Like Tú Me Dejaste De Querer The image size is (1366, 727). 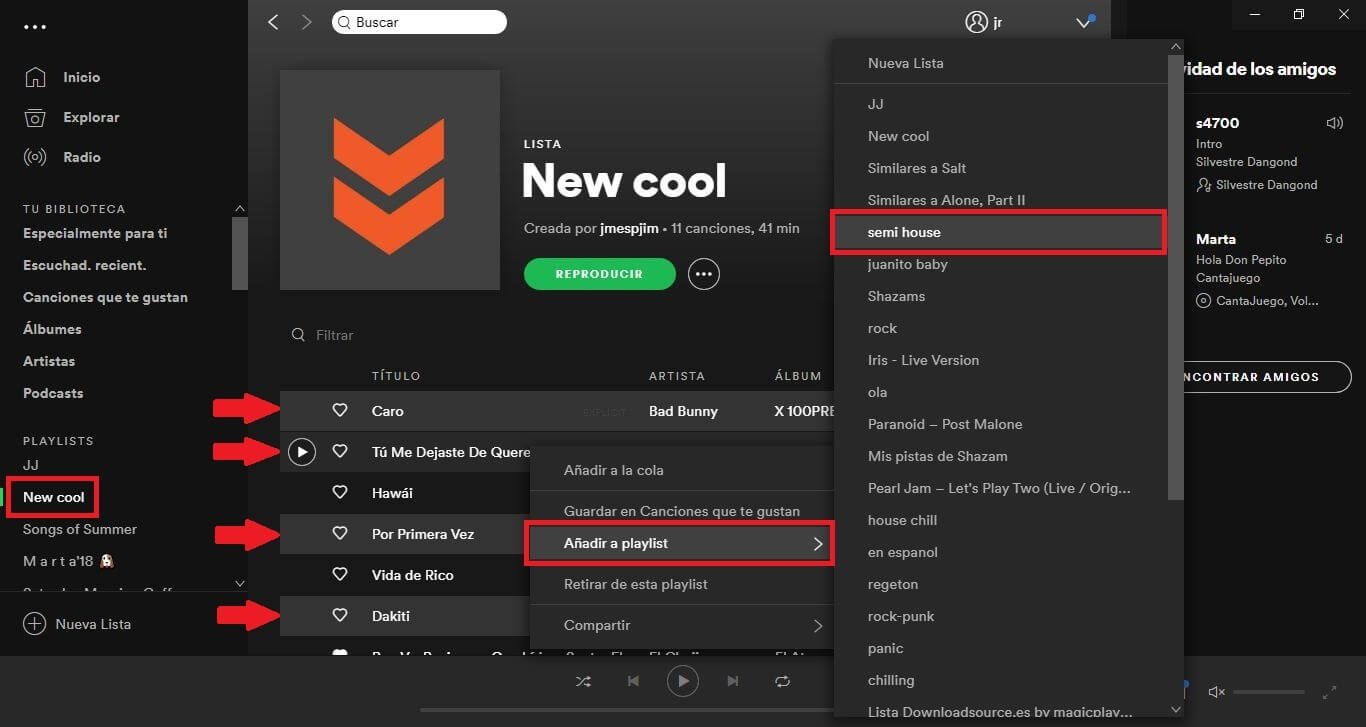(340, 452)
